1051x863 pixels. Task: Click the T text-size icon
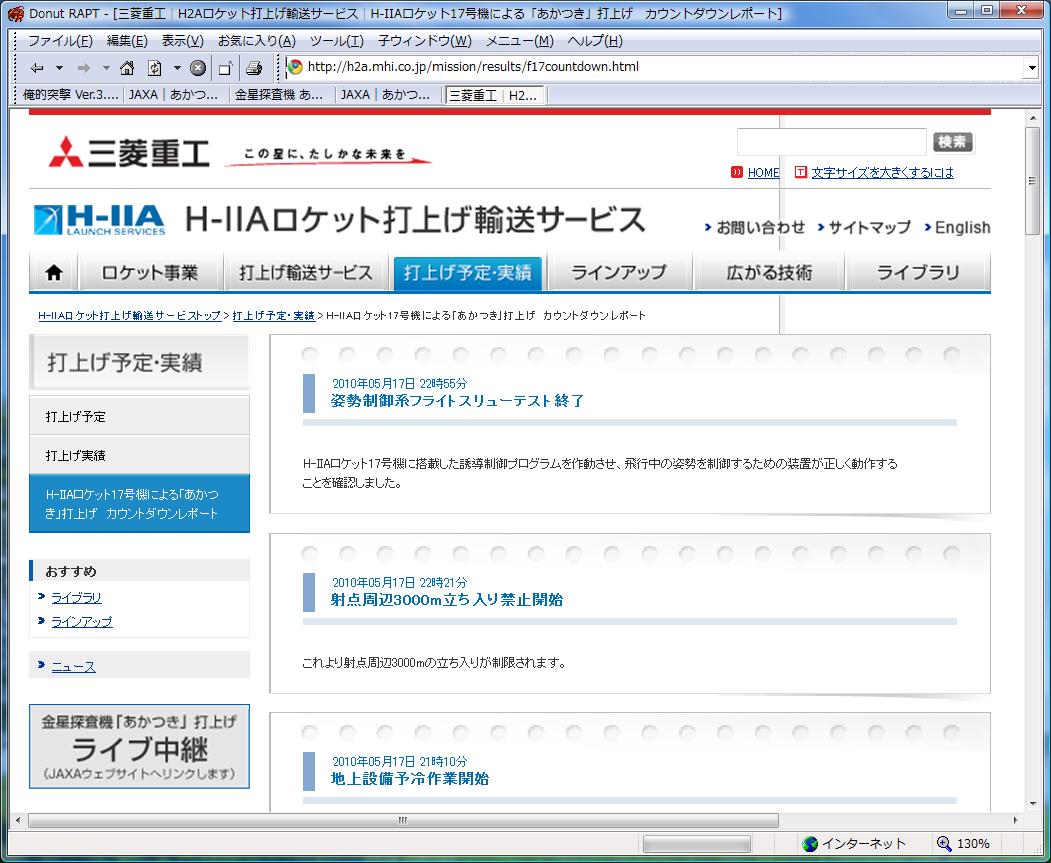pyautogui.click(x=800, y=172)
